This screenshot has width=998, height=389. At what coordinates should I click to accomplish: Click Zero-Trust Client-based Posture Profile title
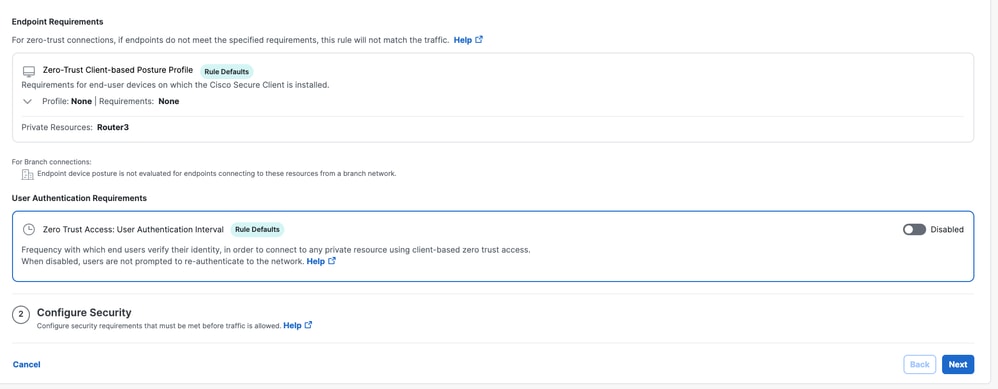118,70
